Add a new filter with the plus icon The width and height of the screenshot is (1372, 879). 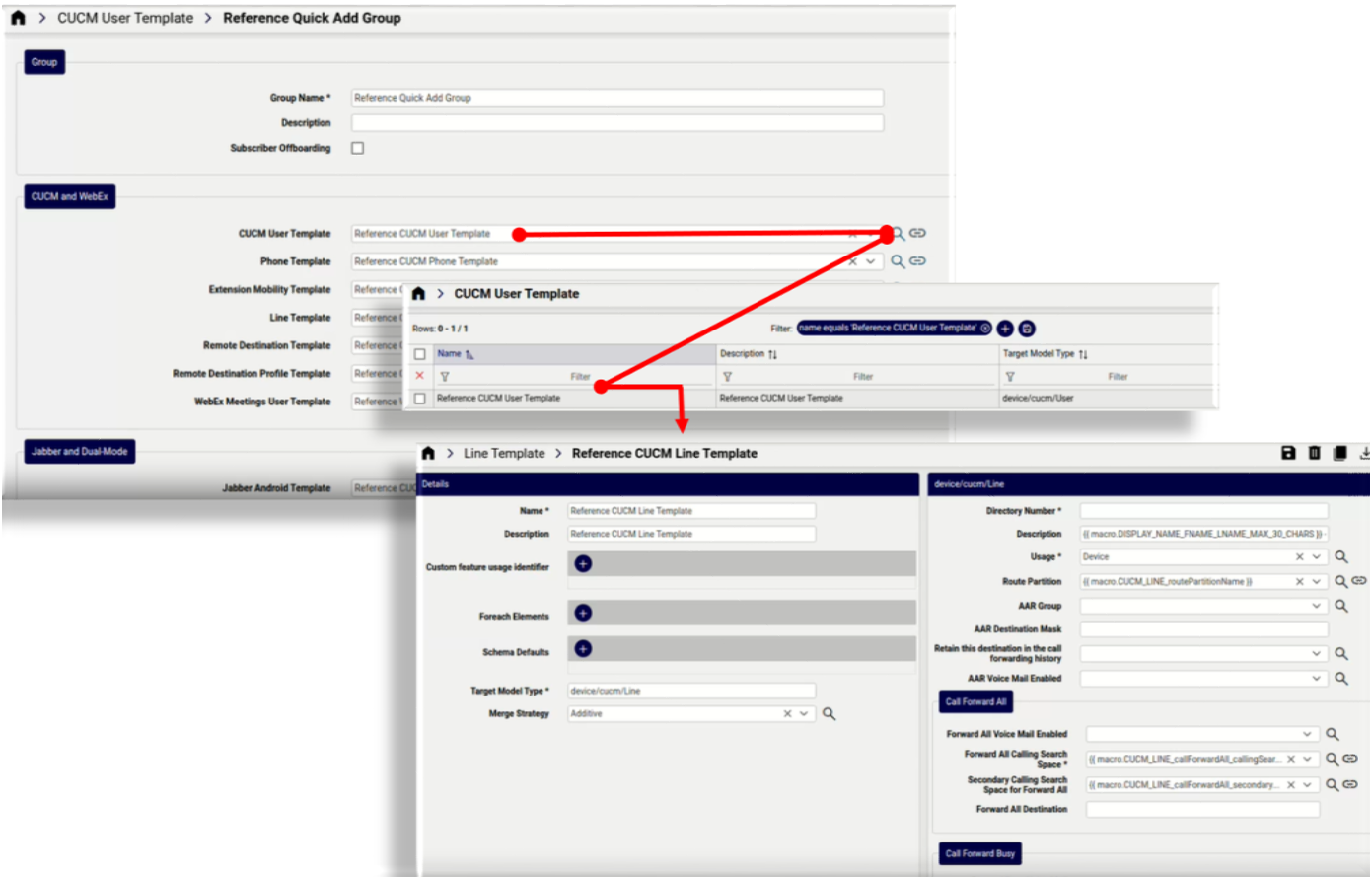click(1005, 328)
